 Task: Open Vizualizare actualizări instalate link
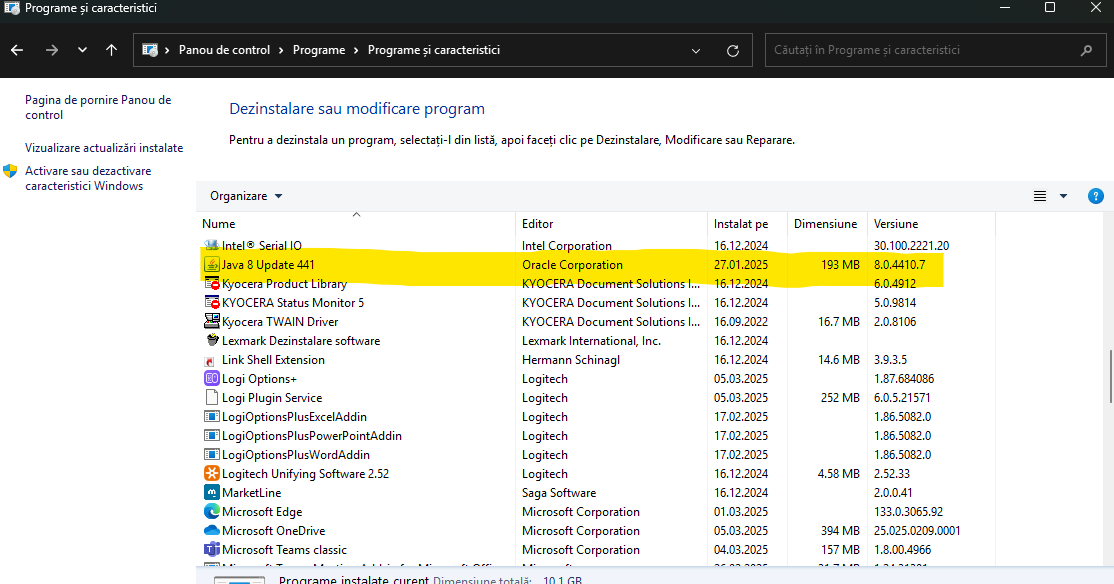click(104, 148)
